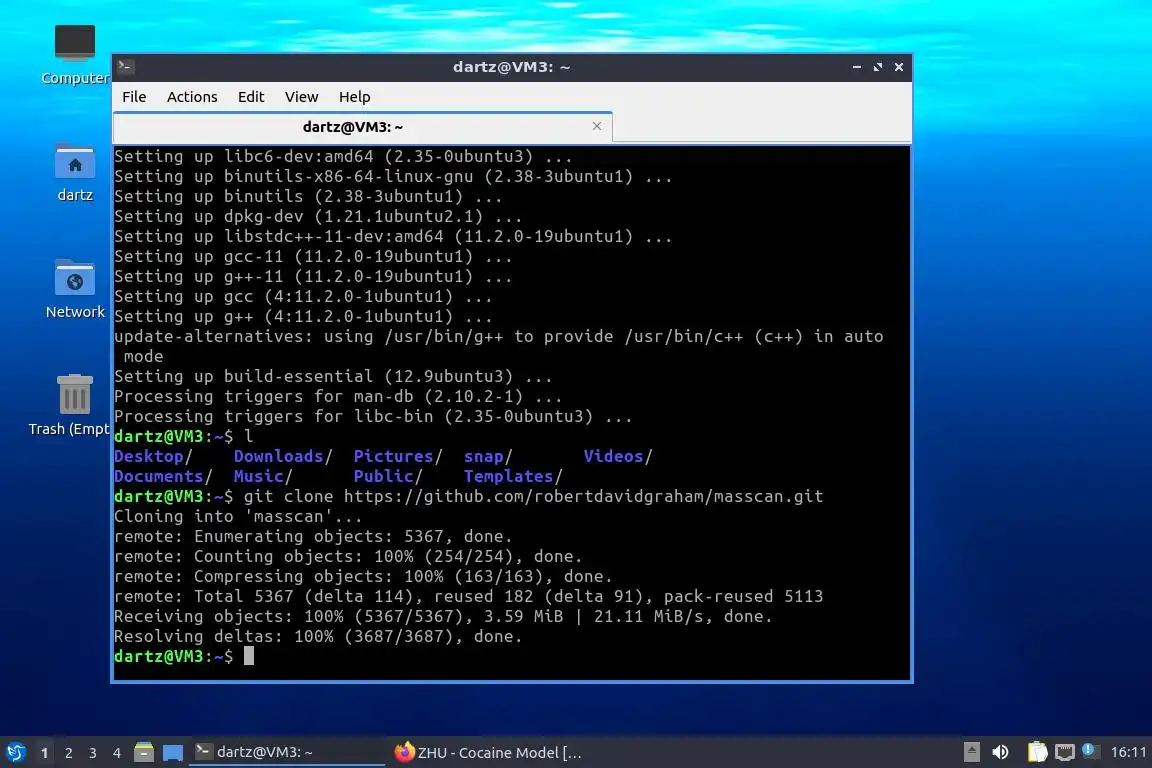
Task: Open the volume control tray icon
Action: point(1001,752)
